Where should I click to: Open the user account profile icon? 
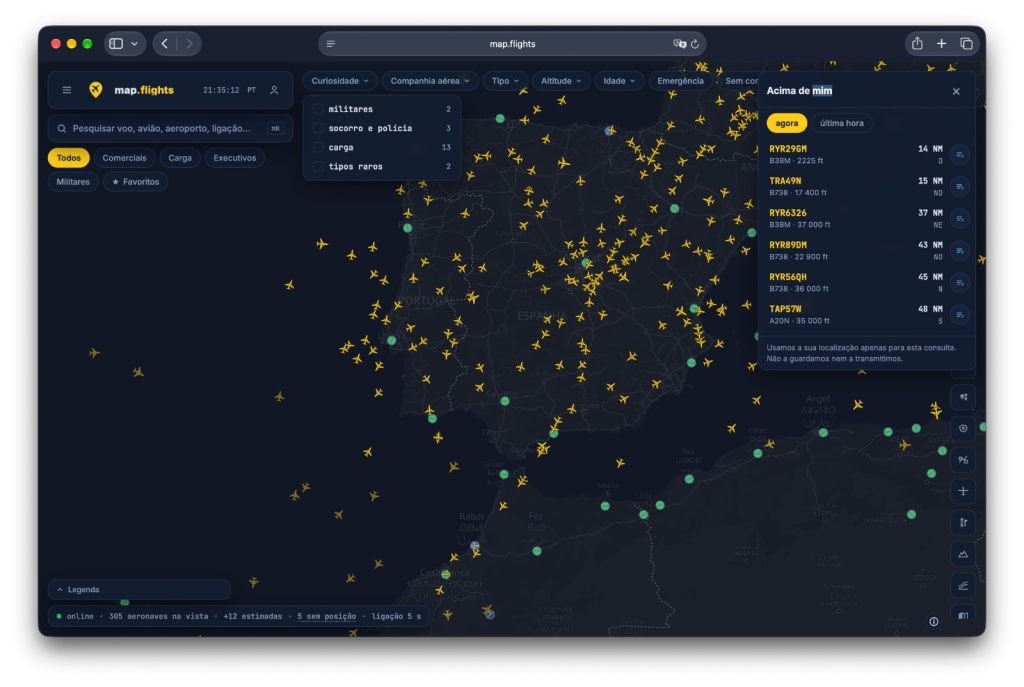pyautogui.click(x=274, y=90)
